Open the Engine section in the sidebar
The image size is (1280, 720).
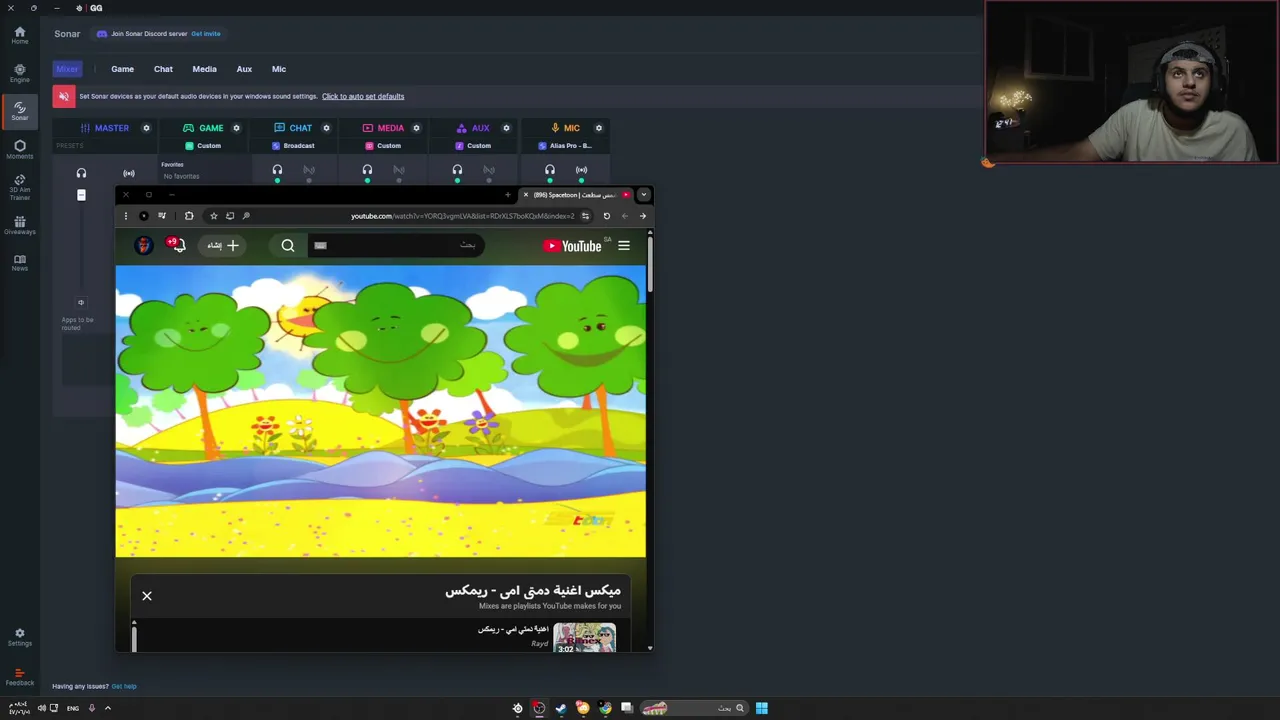(x=19, y=73)
